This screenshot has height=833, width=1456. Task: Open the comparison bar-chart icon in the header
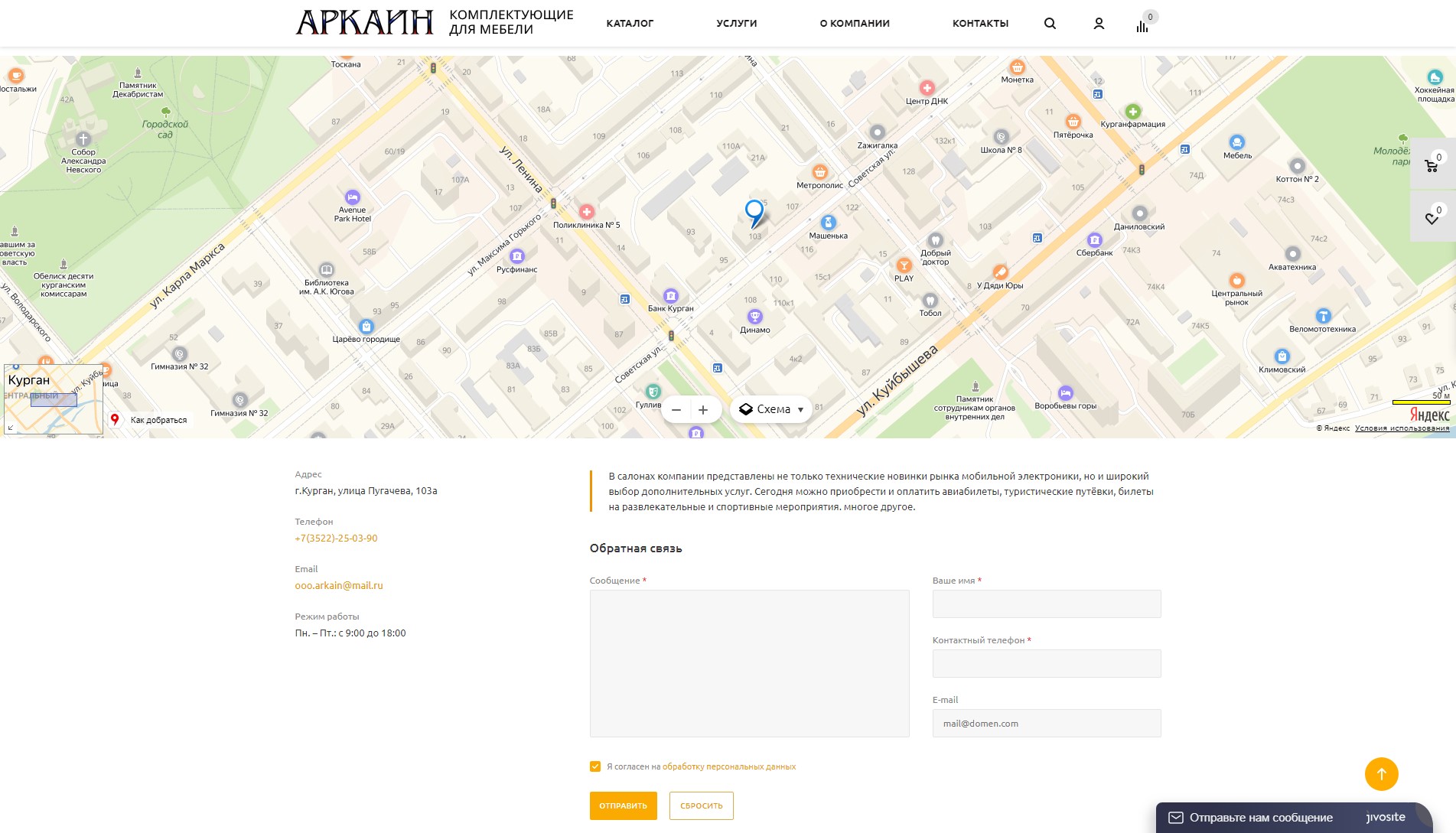[1142, 27]
